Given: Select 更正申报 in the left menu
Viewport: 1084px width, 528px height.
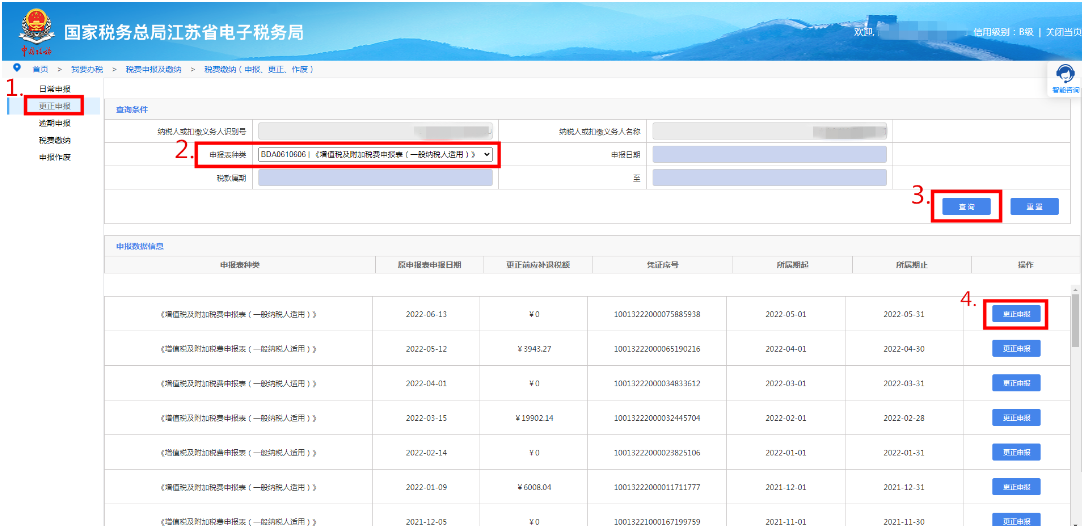Looking at the screenshot, I should [x=55, y=106].
